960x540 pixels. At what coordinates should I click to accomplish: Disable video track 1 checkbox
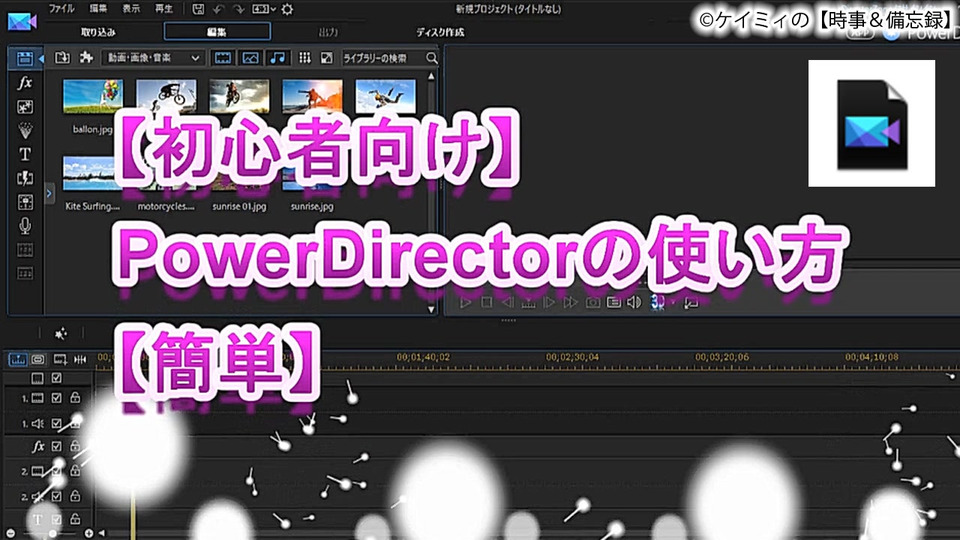pos(56,399)
